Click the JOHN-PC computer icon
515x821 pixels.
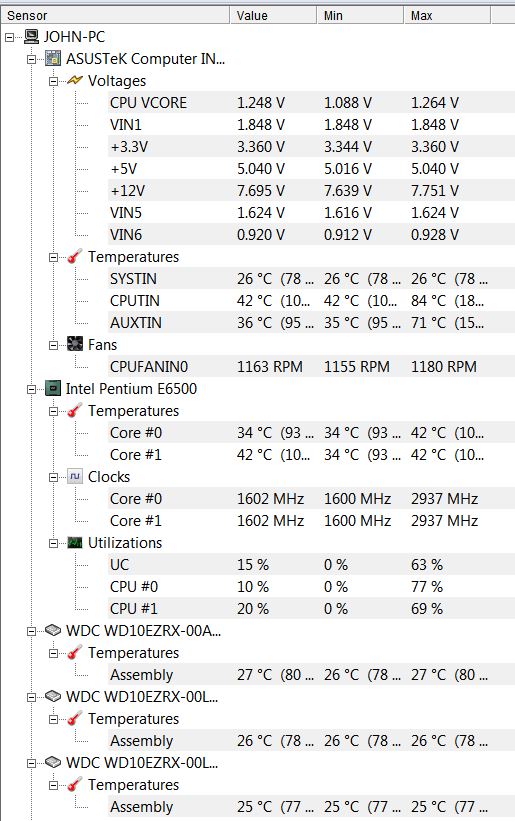click(31, 37)
